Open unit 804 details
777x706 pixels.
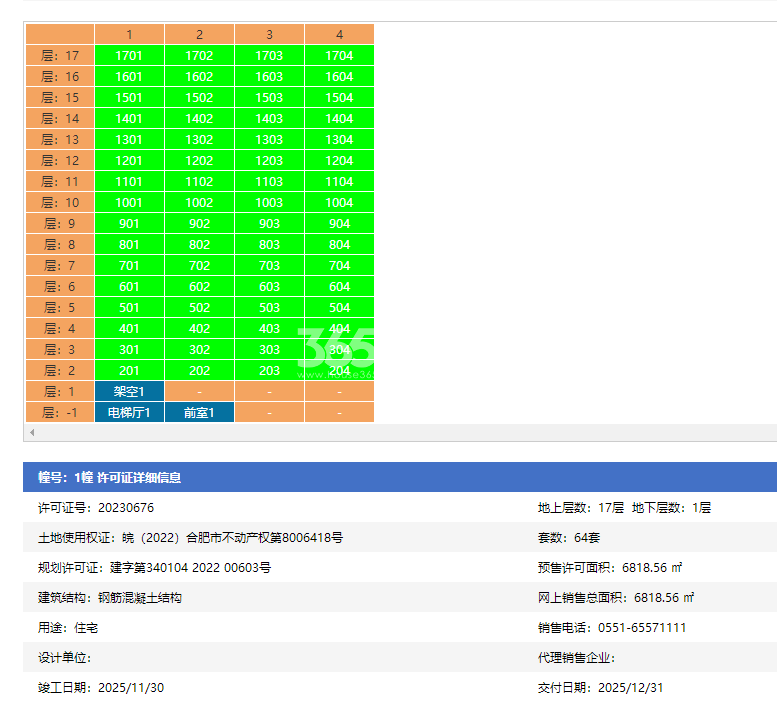click(339, 244)
